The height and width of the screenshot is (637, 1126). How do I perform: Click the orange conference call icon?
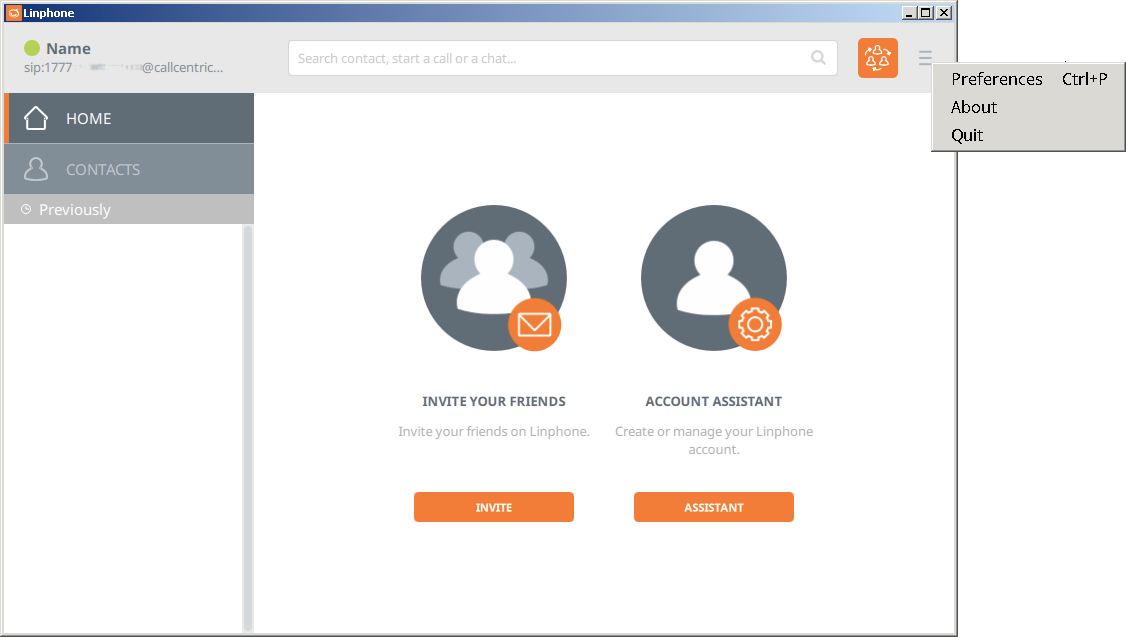pyautogui.click(x=878, y=58)
